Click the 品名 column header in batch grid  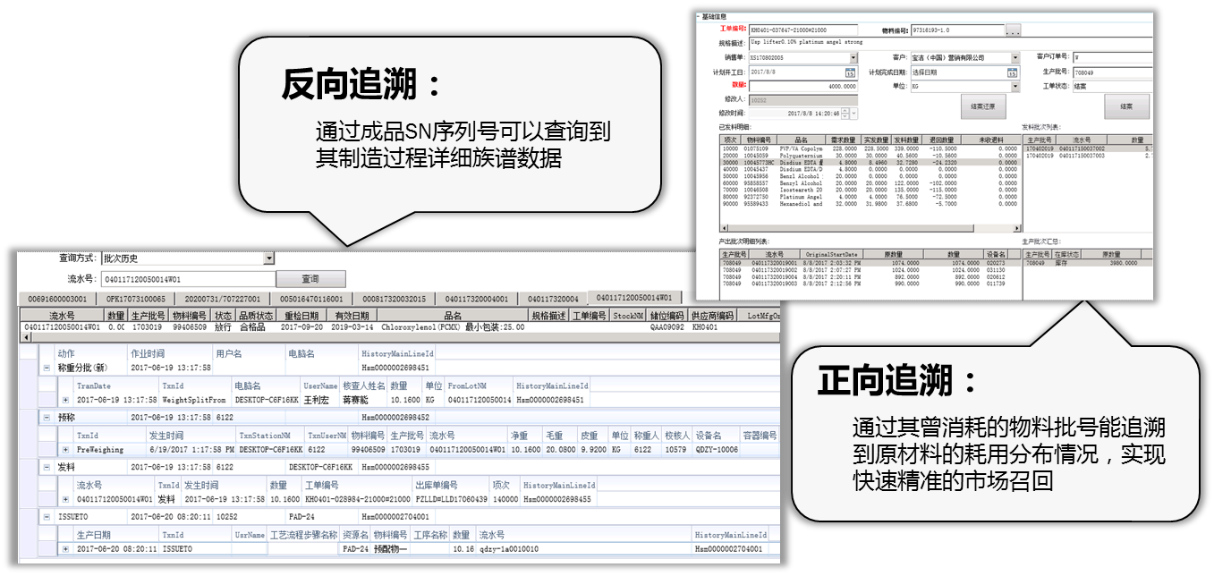[x=452, y=314]
